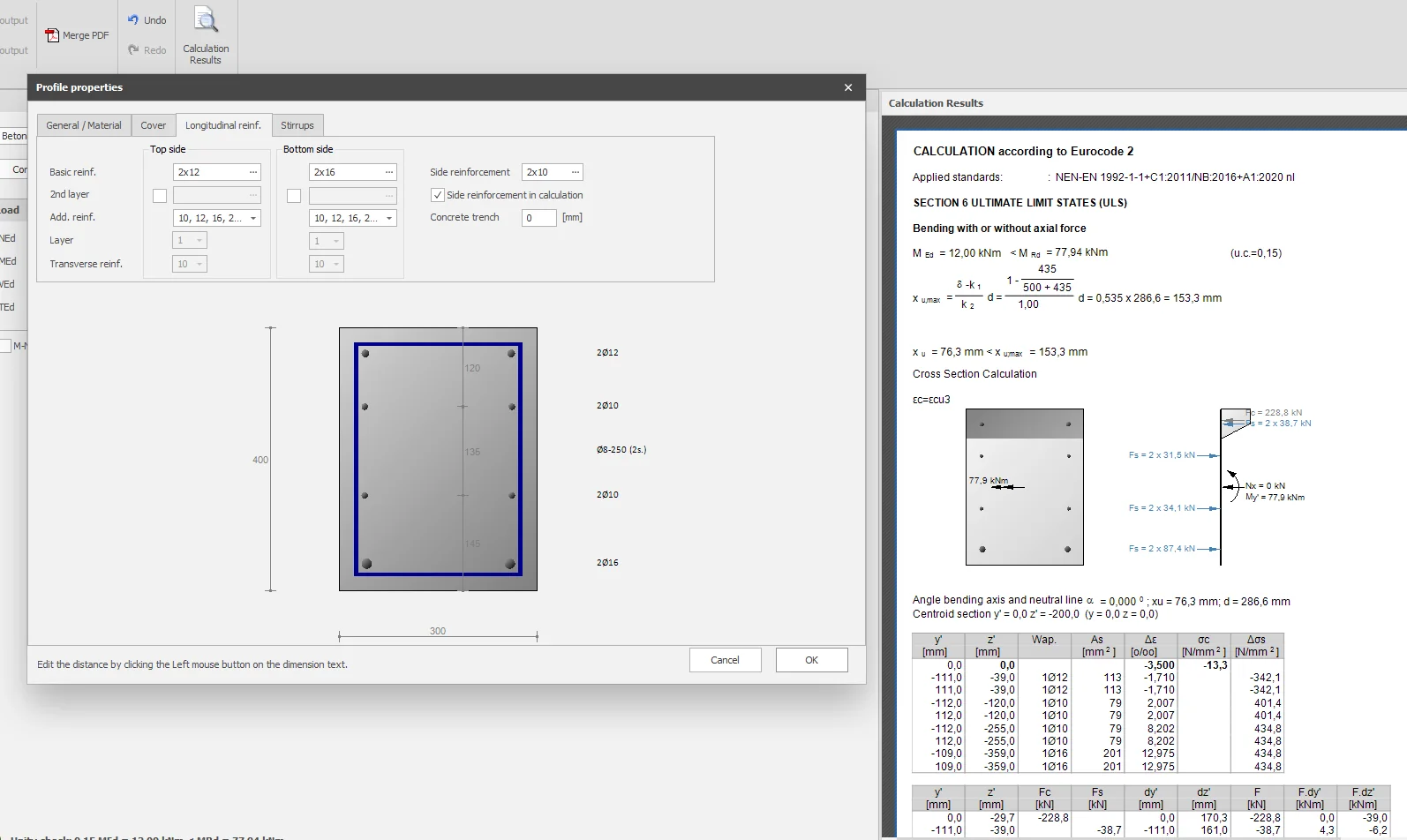The image size is (1407, 840).
Task: Switch to the General / Material tab
Action: click(84, 125)
